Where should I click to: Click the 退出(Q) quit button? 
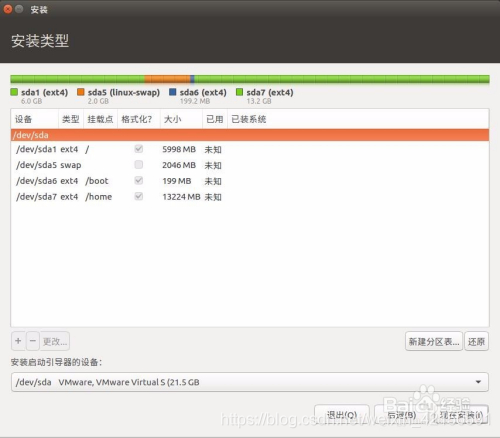[x=342, y=415]
